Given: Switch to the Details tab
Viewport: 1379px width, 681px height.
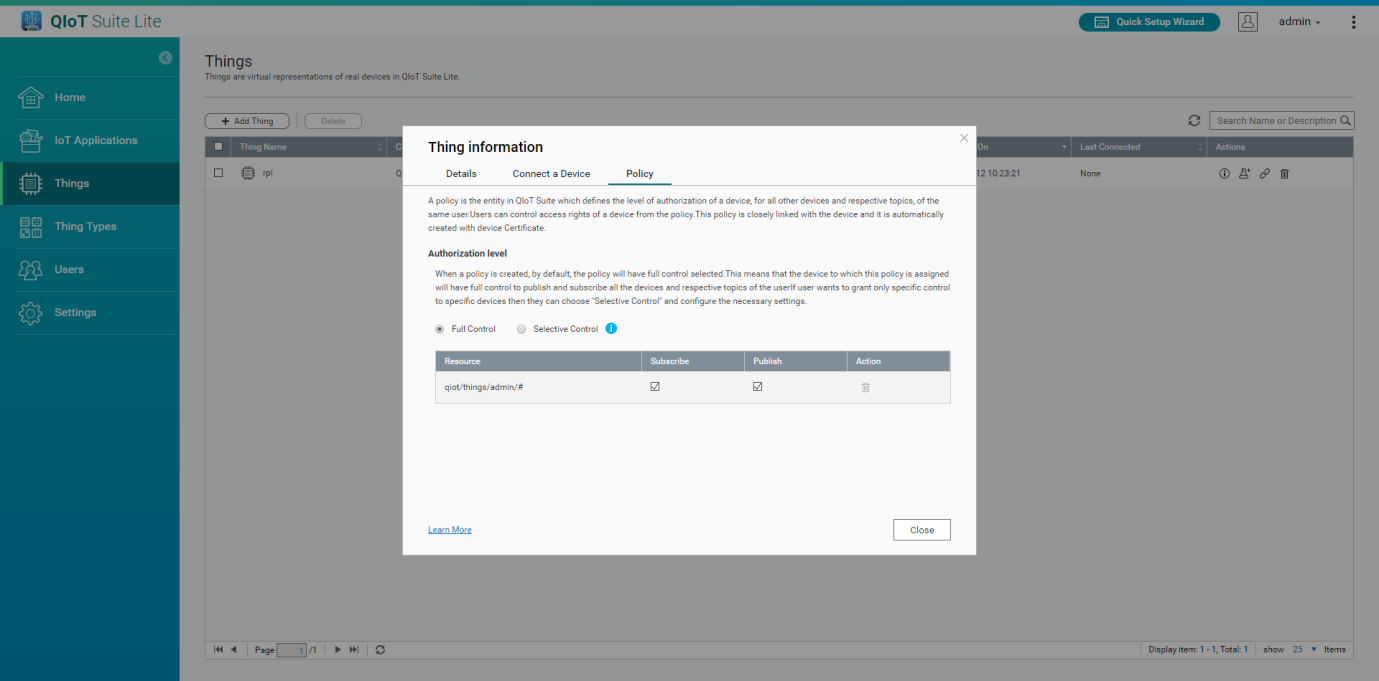Looking at the screenshot, I should [461, 174].
